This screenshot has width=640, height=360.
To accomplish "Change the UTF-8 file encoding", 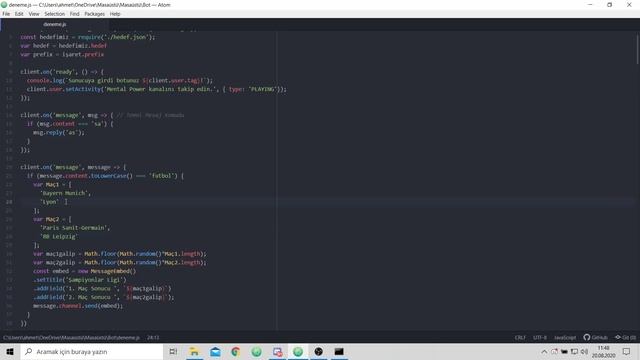I will 540,338.
